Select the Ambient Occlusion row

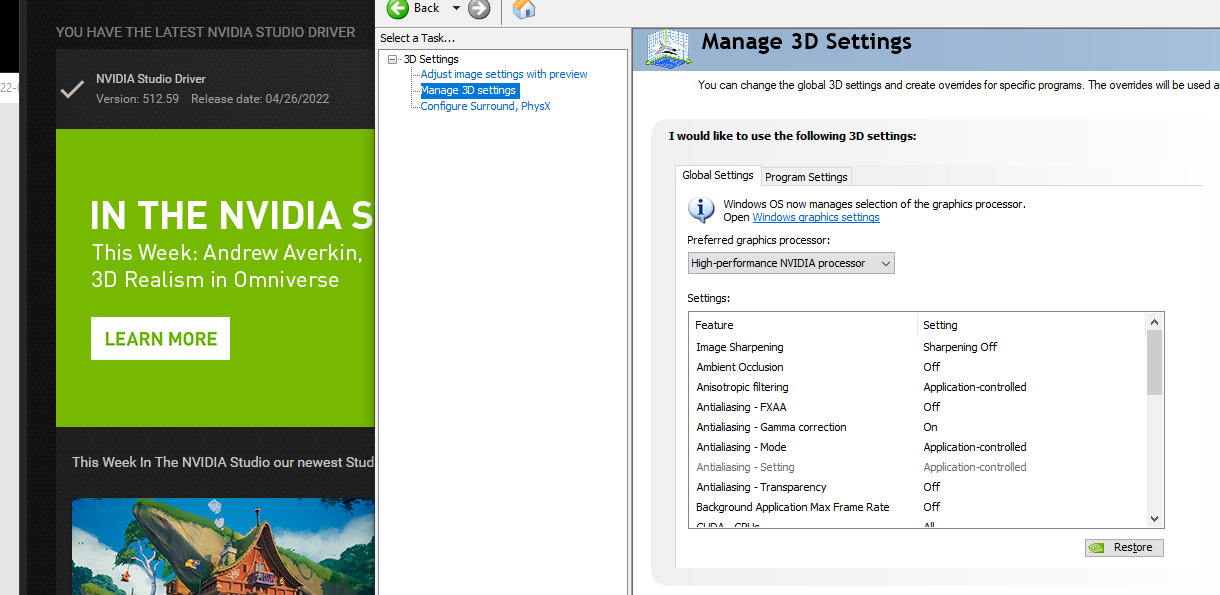click(917, 367)
